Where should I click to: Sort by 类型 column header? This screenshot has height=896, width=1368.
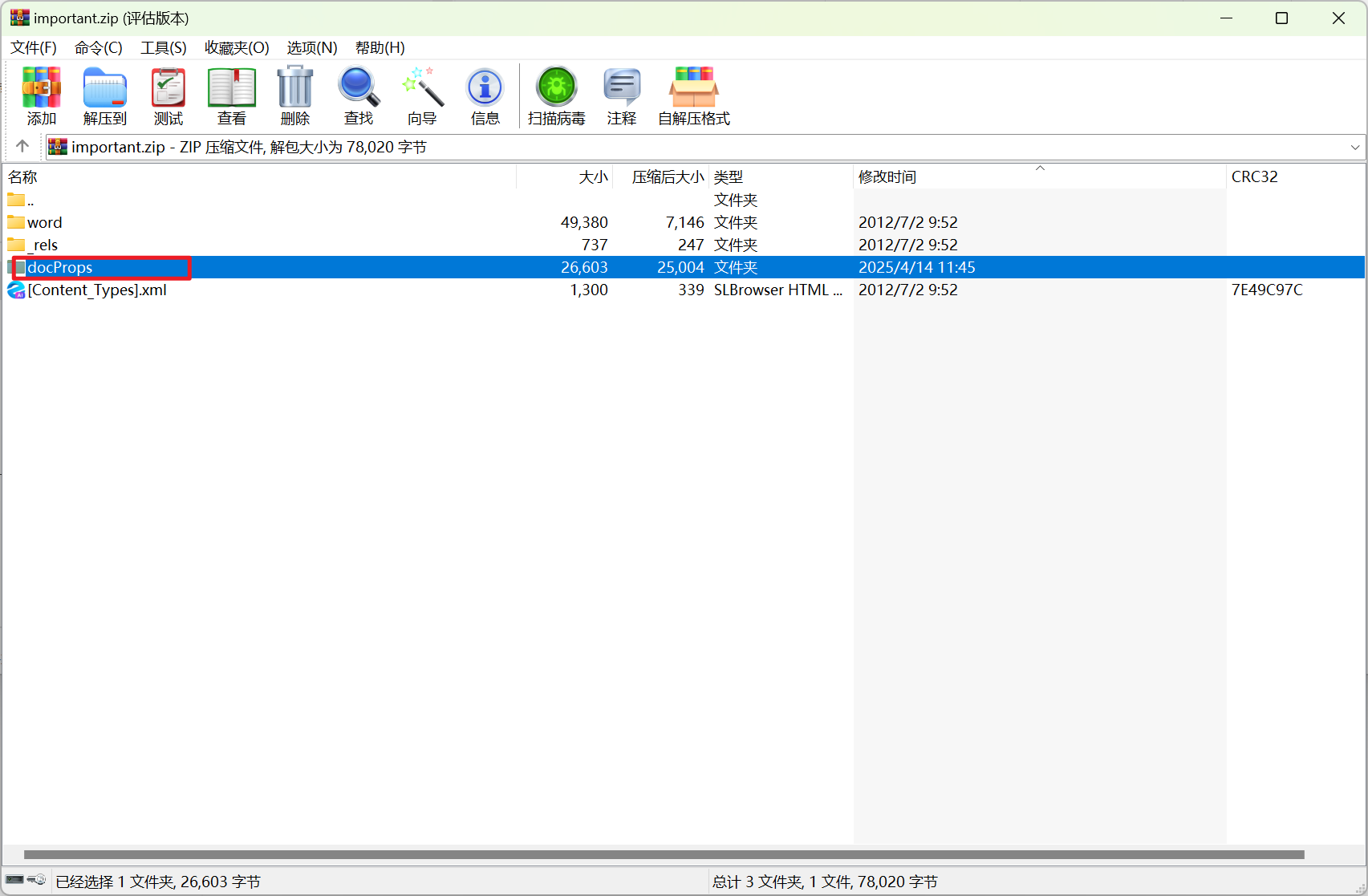click(x=781, y=176)
